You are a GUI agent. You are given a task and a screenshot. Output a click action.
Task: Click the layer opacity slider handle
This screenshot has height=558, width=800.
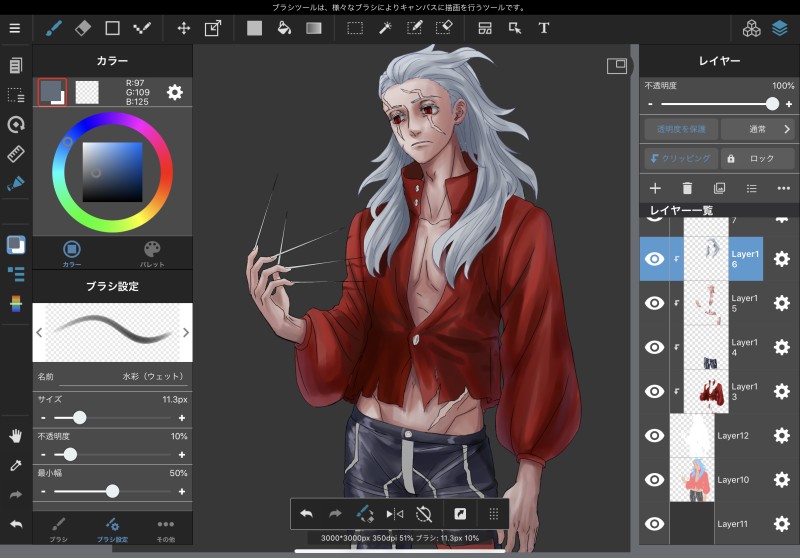[x=772, y=104]
